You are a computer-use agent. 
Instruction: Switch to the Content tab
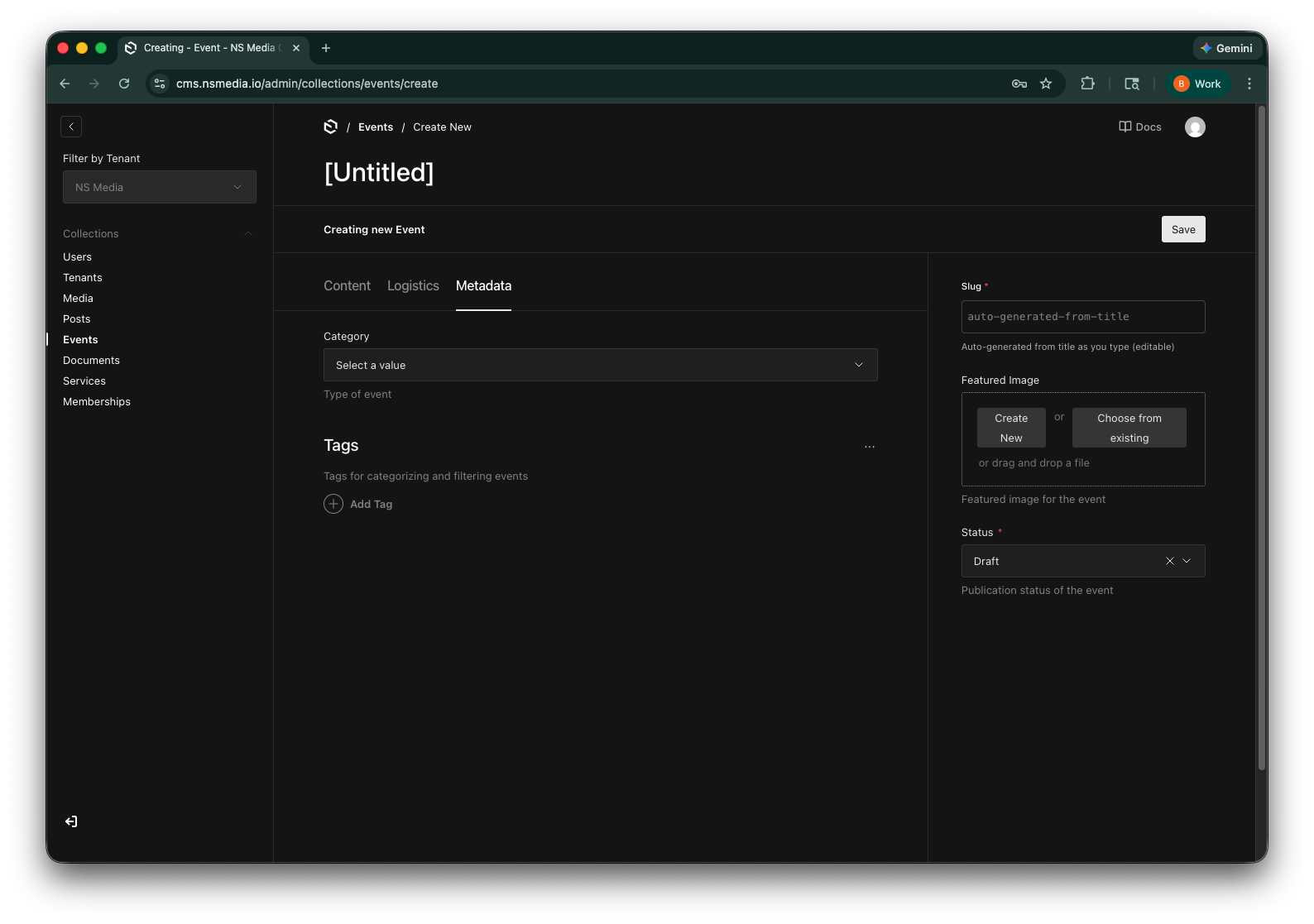click(347, 285)
